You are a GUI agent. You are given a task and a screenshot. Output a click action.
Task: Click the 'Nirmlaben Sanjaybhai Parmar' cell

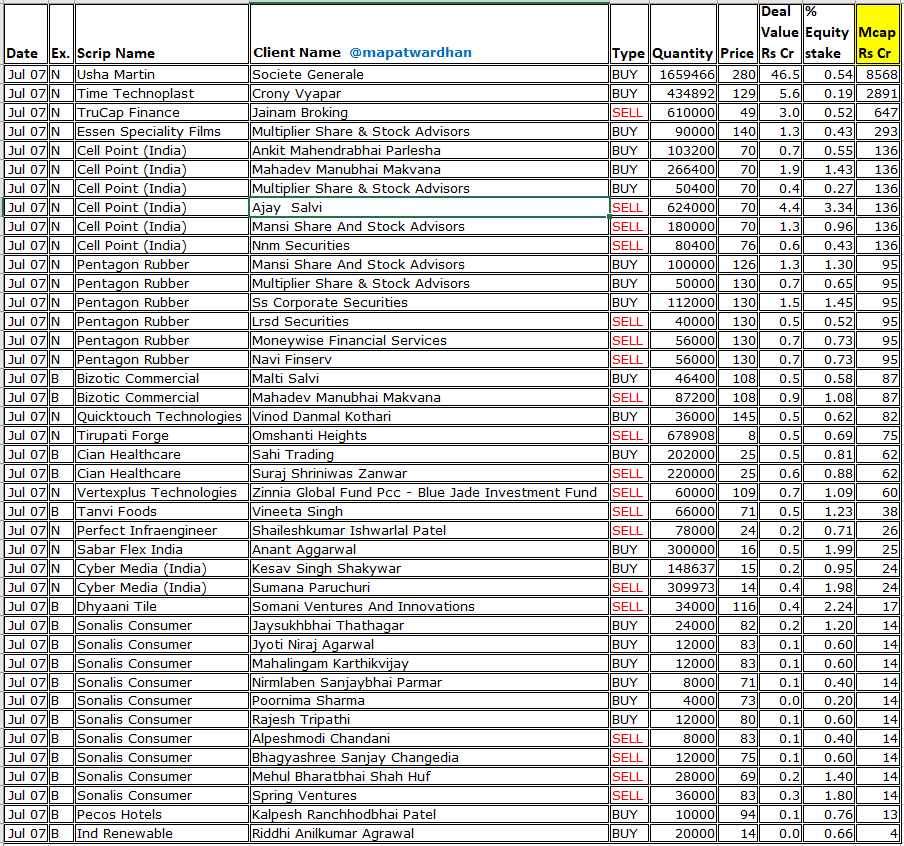click(429, 683)
